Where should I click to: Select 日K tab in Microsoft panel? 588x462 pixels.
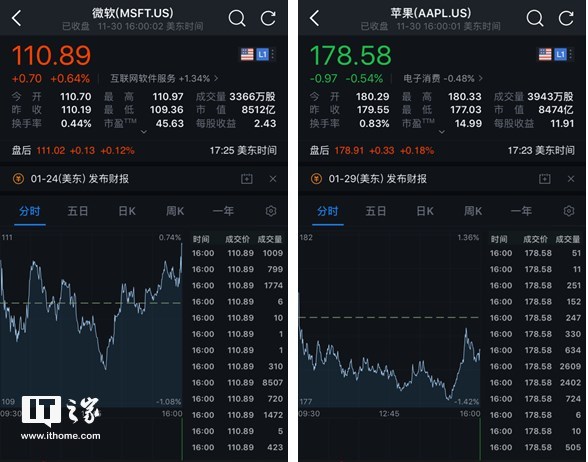(x=127, y=211)
